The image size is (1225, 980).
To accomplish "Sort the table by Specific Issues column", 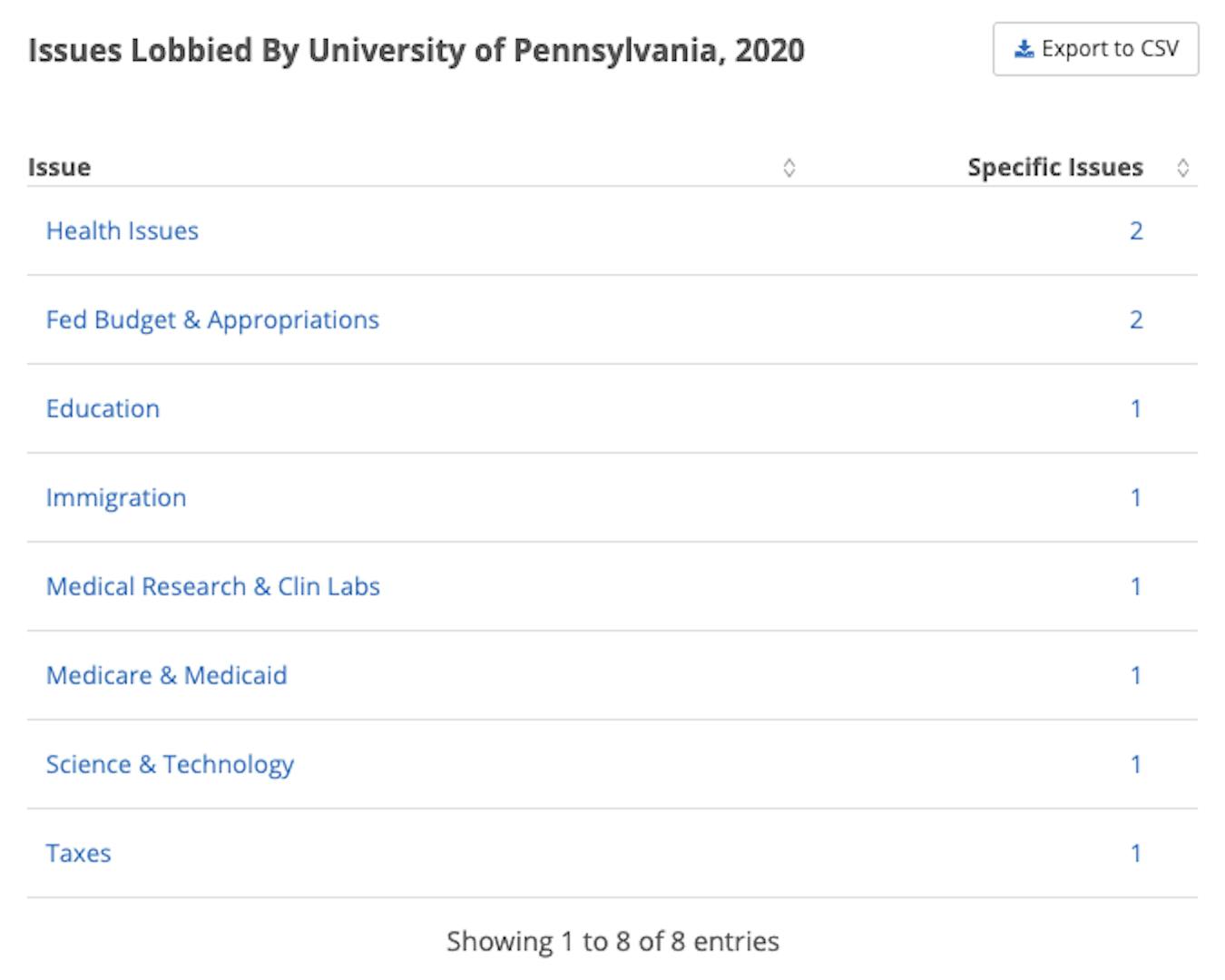I will pyautogui.click(x=1054, y=167).
